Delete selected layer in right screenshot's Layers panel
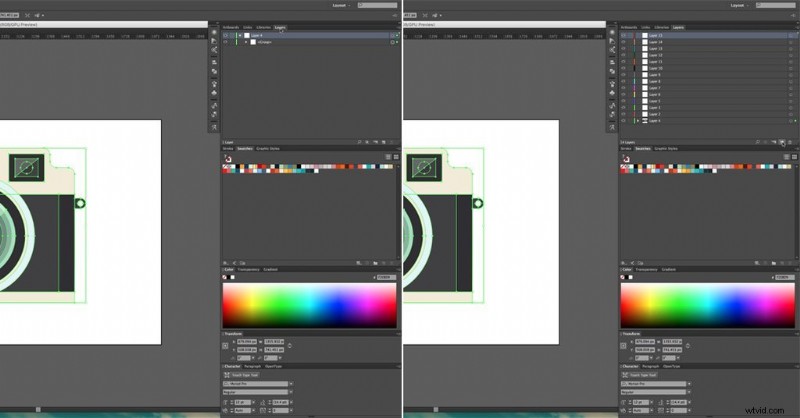 [x=790, y=142]
